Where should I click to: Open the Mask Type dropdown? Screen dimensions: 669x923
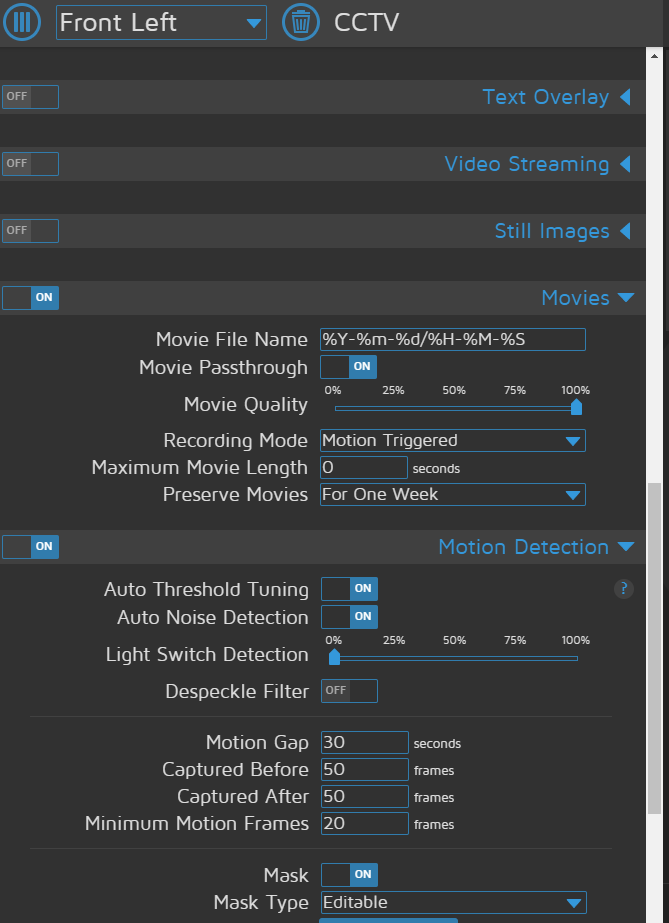(453, 902)
